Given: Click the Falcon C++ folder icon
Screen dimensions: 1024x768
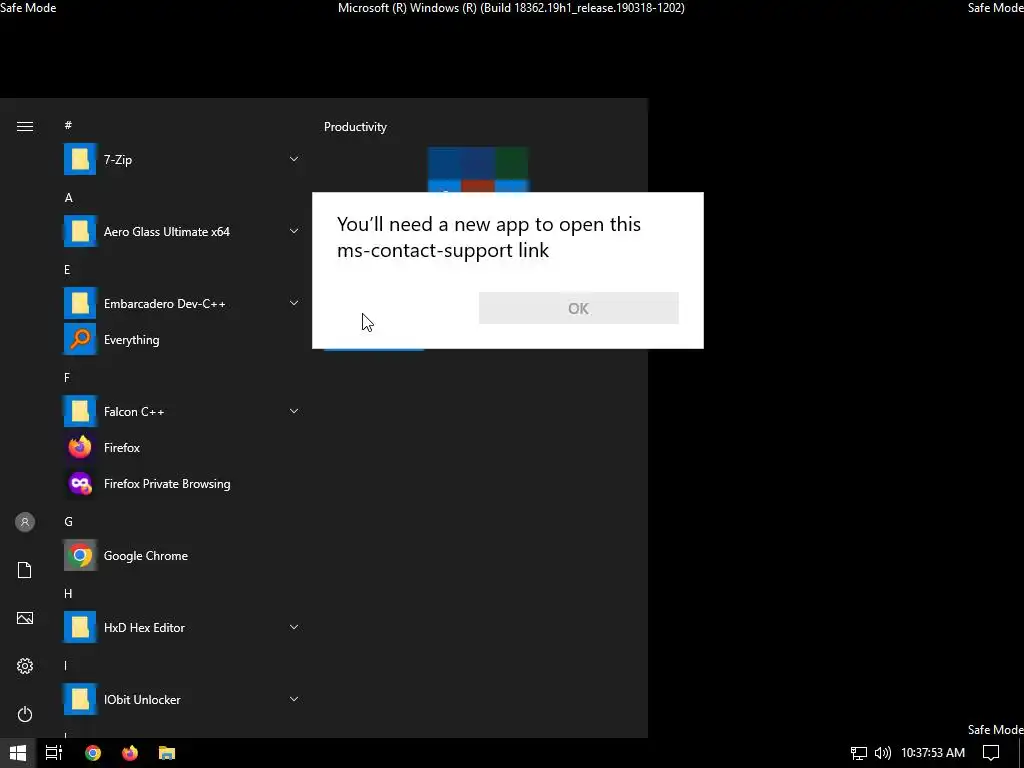Looking at the screenshot, I should (80, 411).
